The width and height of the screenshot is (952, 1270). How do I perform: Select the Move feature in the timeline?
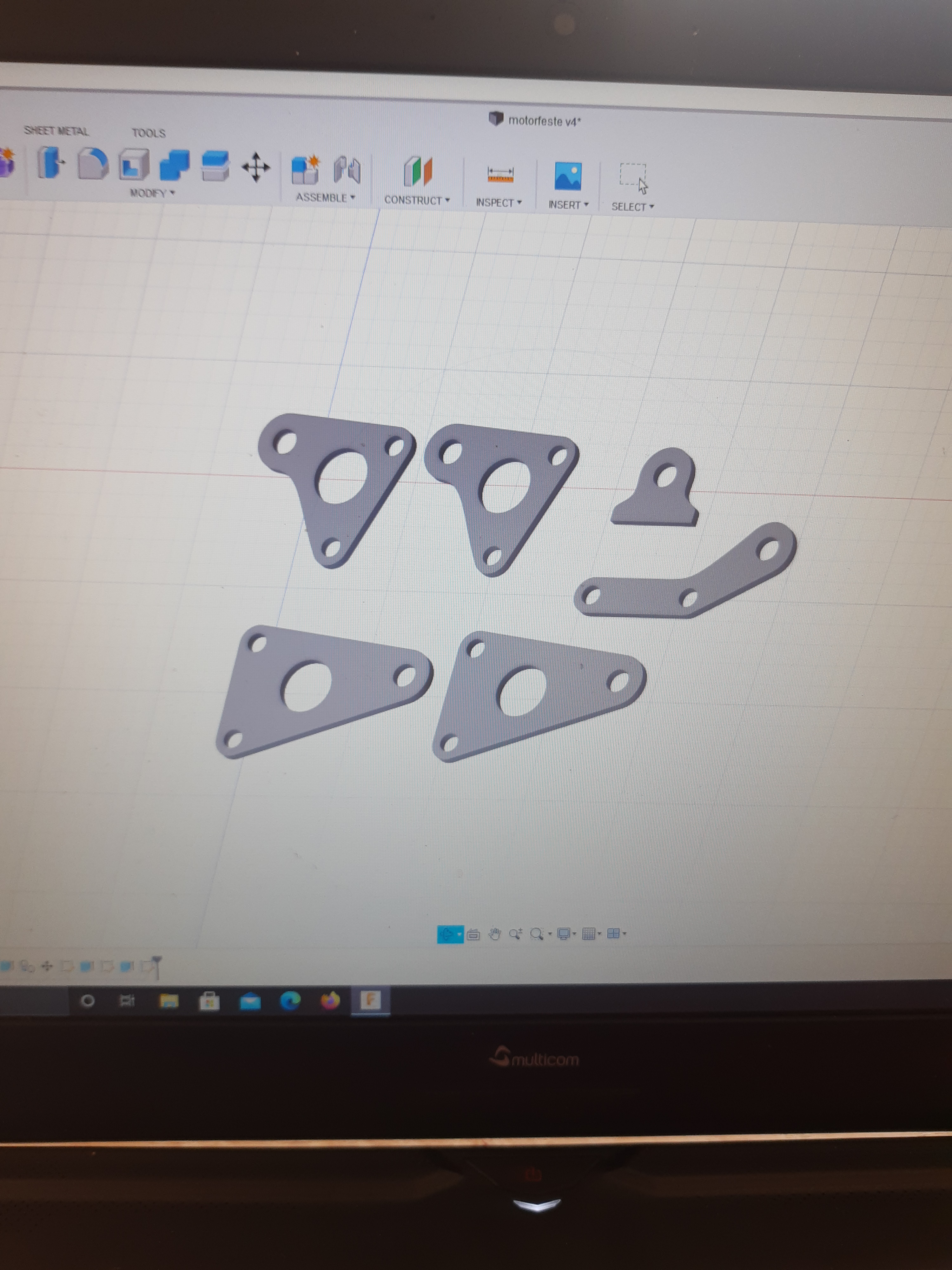(x=47, y=967)
